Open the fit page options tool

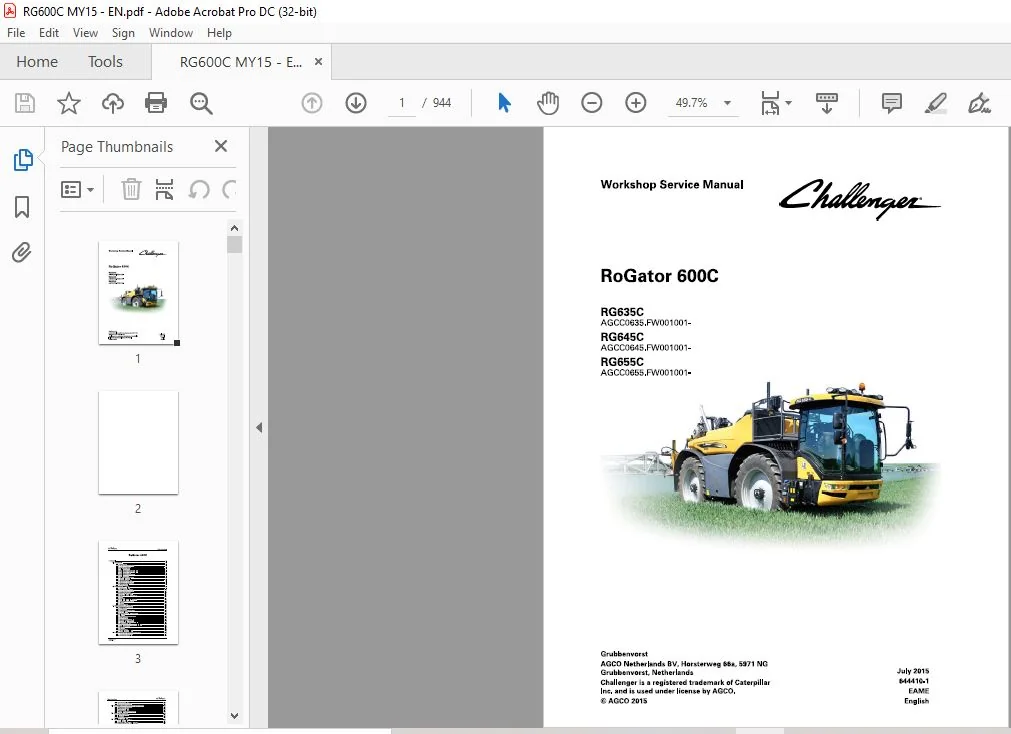[770, 103]
